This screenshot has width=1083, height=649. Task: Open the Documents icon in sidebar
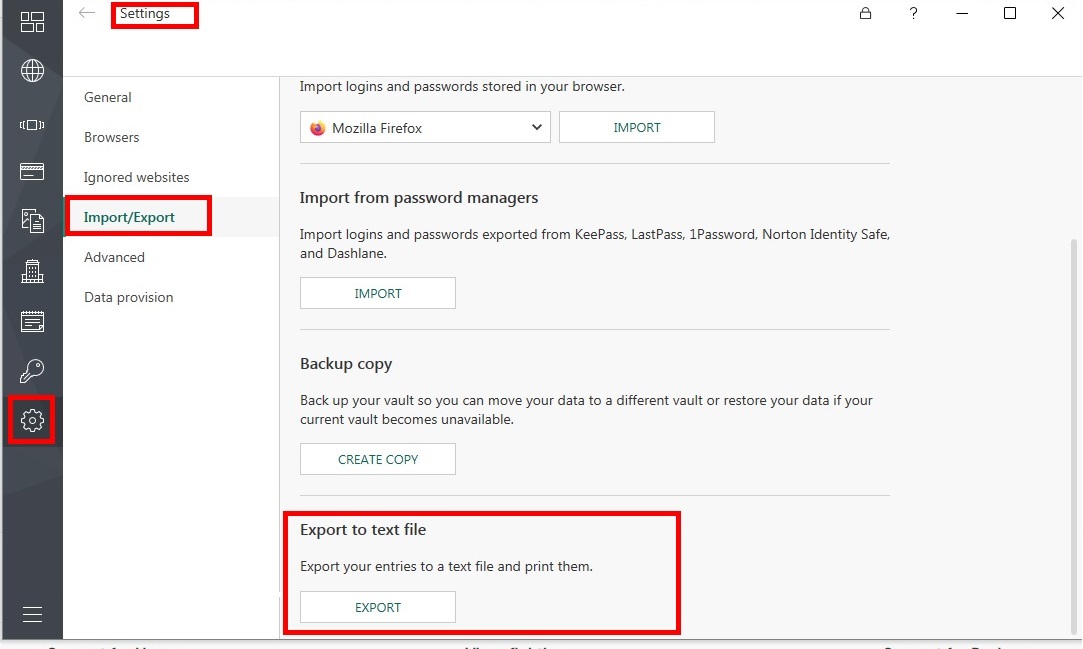[x=32, y=221]
